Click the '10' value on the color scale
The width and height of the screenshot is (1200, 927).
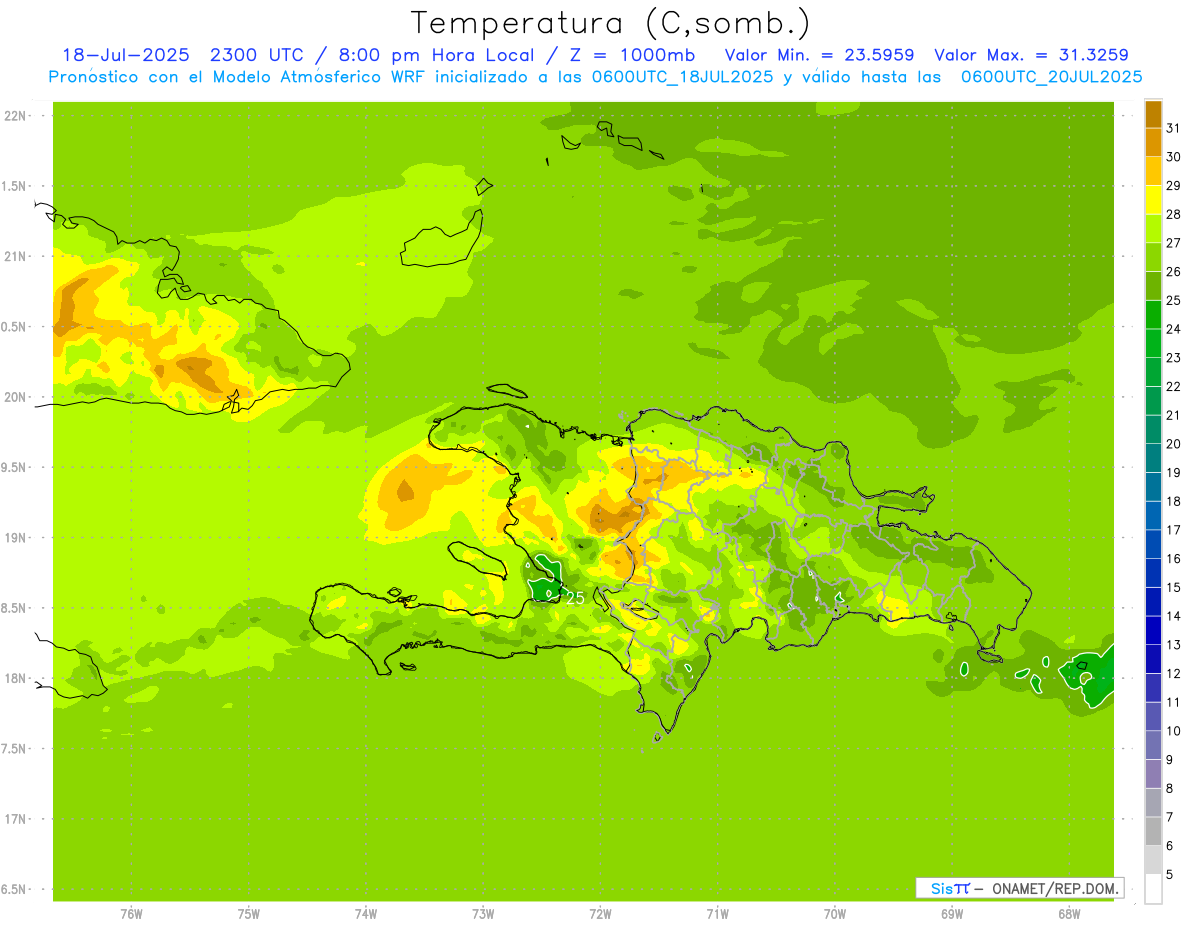point(1174,731)
